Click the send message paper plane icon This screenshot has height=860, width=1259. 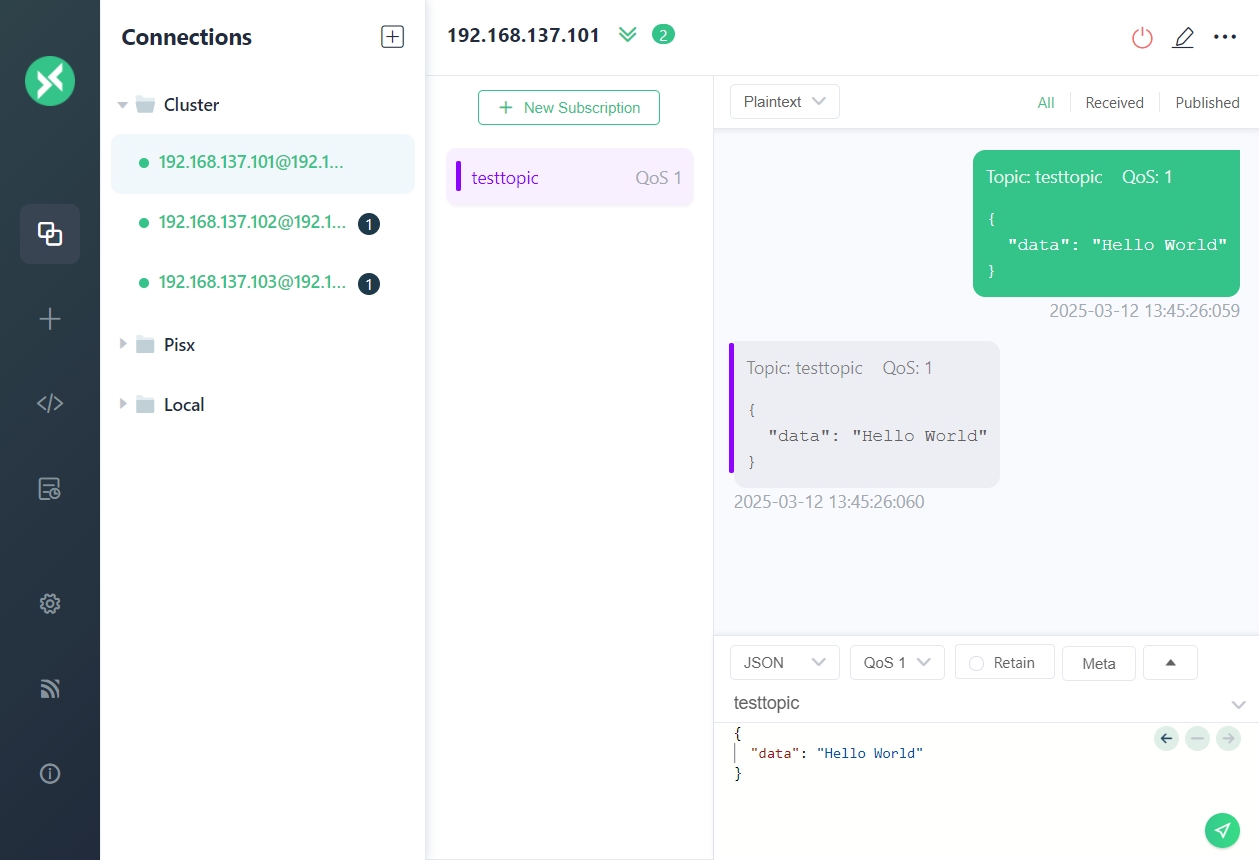coord(1221,829)
